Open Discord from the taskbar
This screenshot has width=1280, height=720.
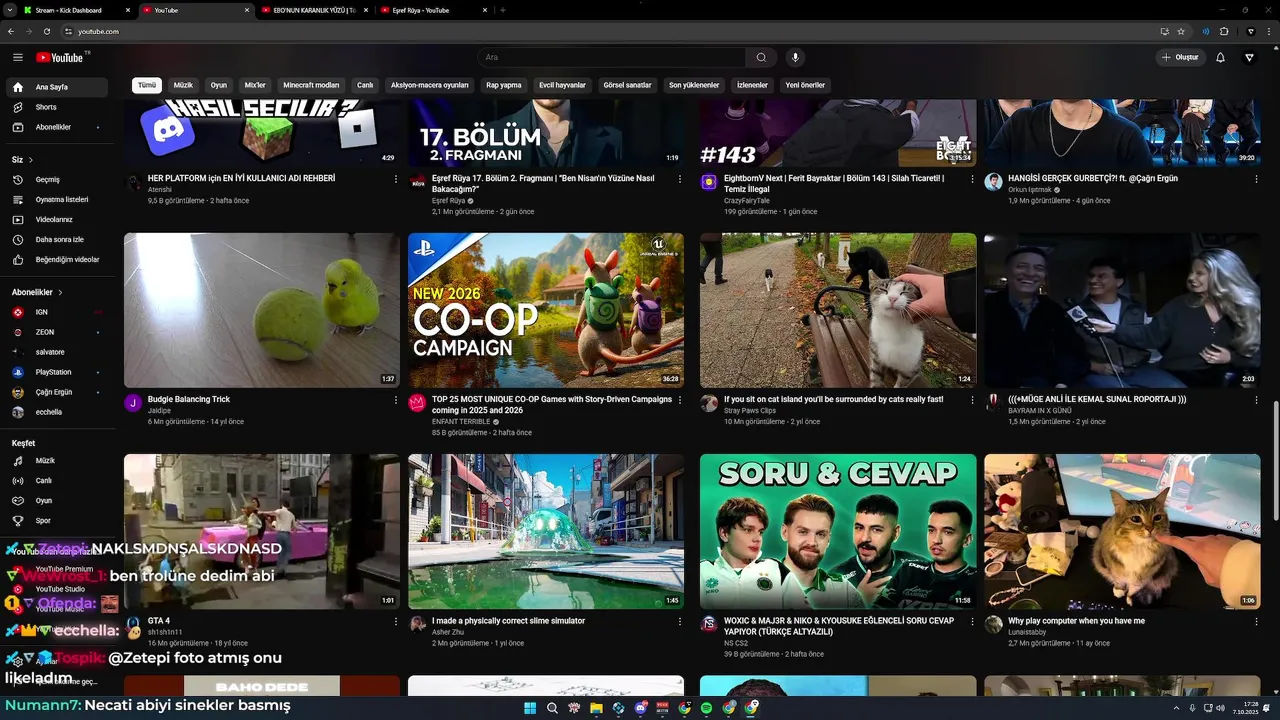[x=640, y=708]
